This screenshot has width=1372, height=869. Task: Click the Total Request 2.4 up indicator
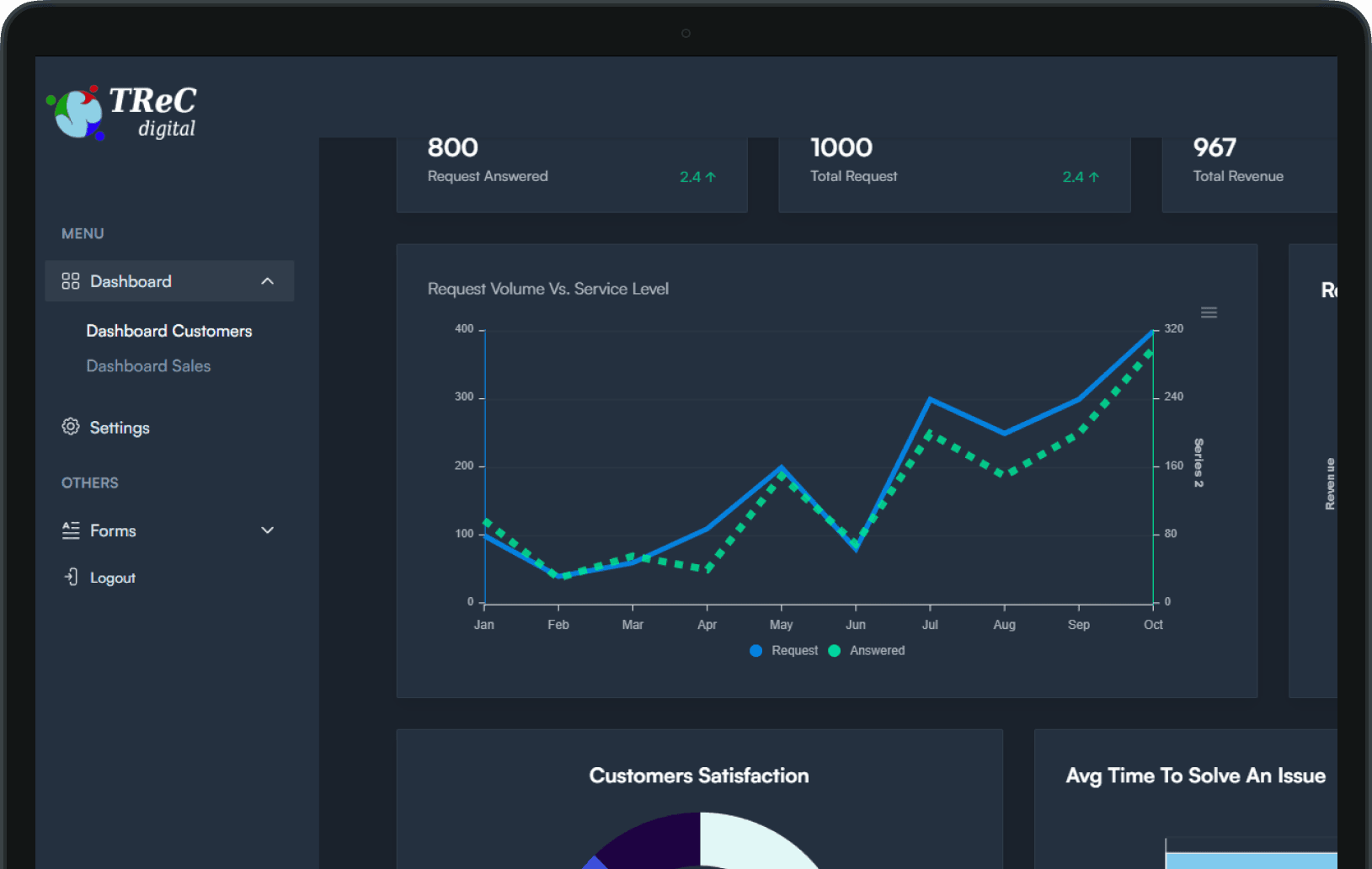tap(1081, 177)
